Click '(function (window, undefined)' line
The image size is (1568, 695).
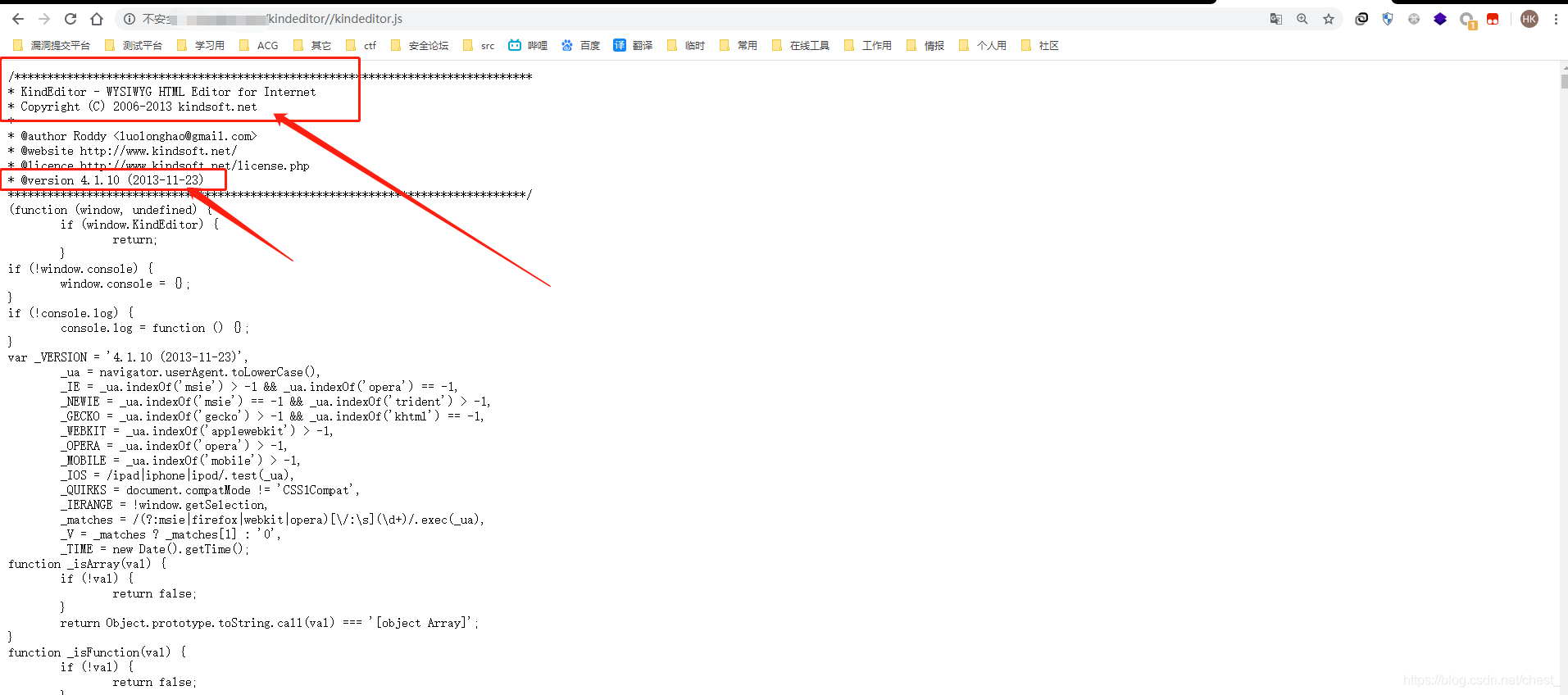click(x=110, y=210)
